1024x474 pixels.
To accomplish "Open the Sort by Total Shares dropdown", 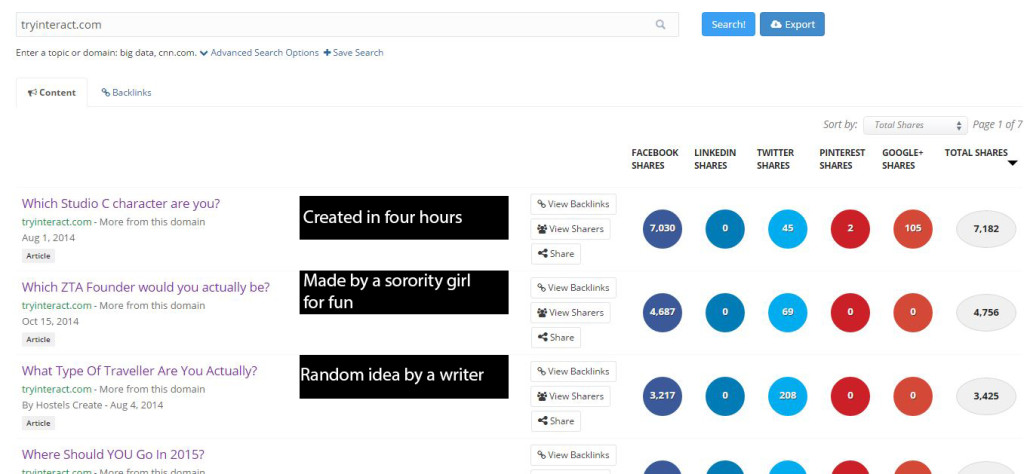I will (915, 125).
